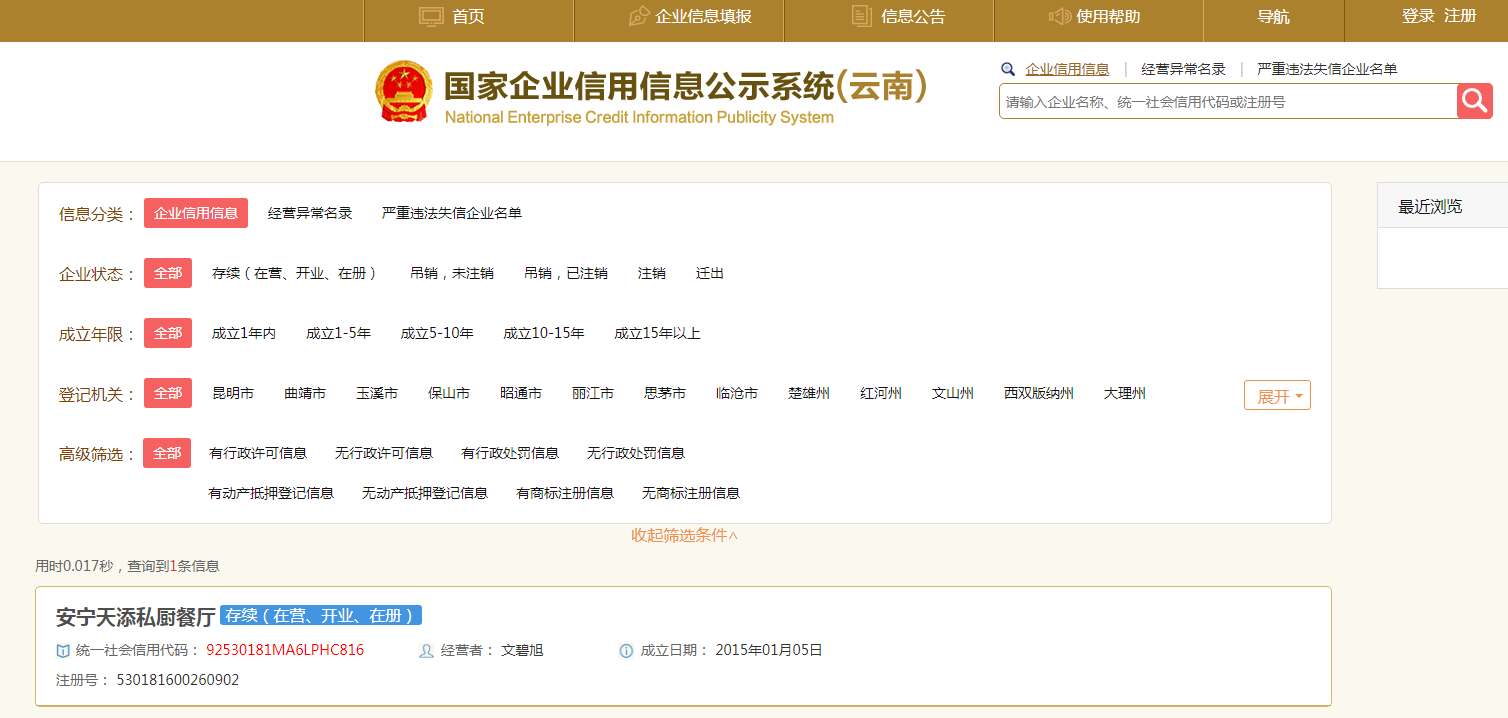Open 使用帮助 in the top navigation
The width and height of the screenshot is (1508, 718).
1108,17
